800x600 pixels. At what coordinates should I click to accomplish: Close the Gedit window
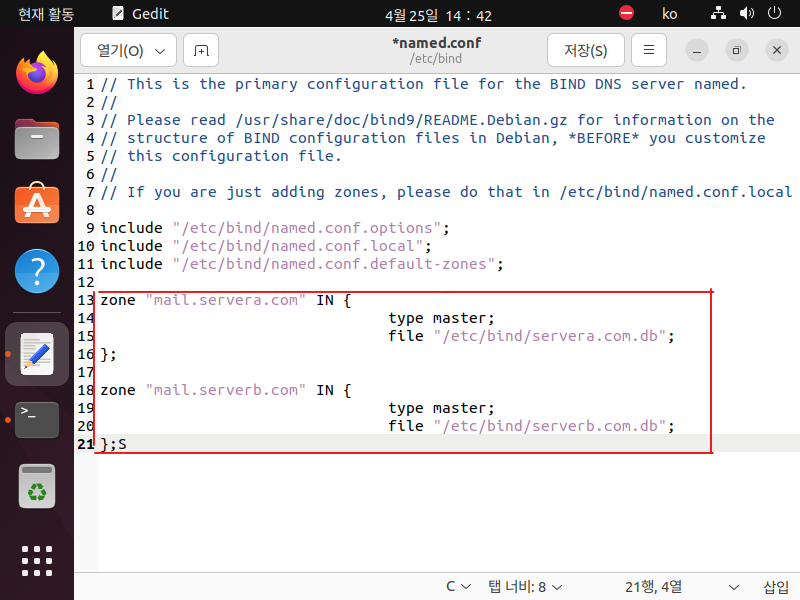tap(777, 50)
